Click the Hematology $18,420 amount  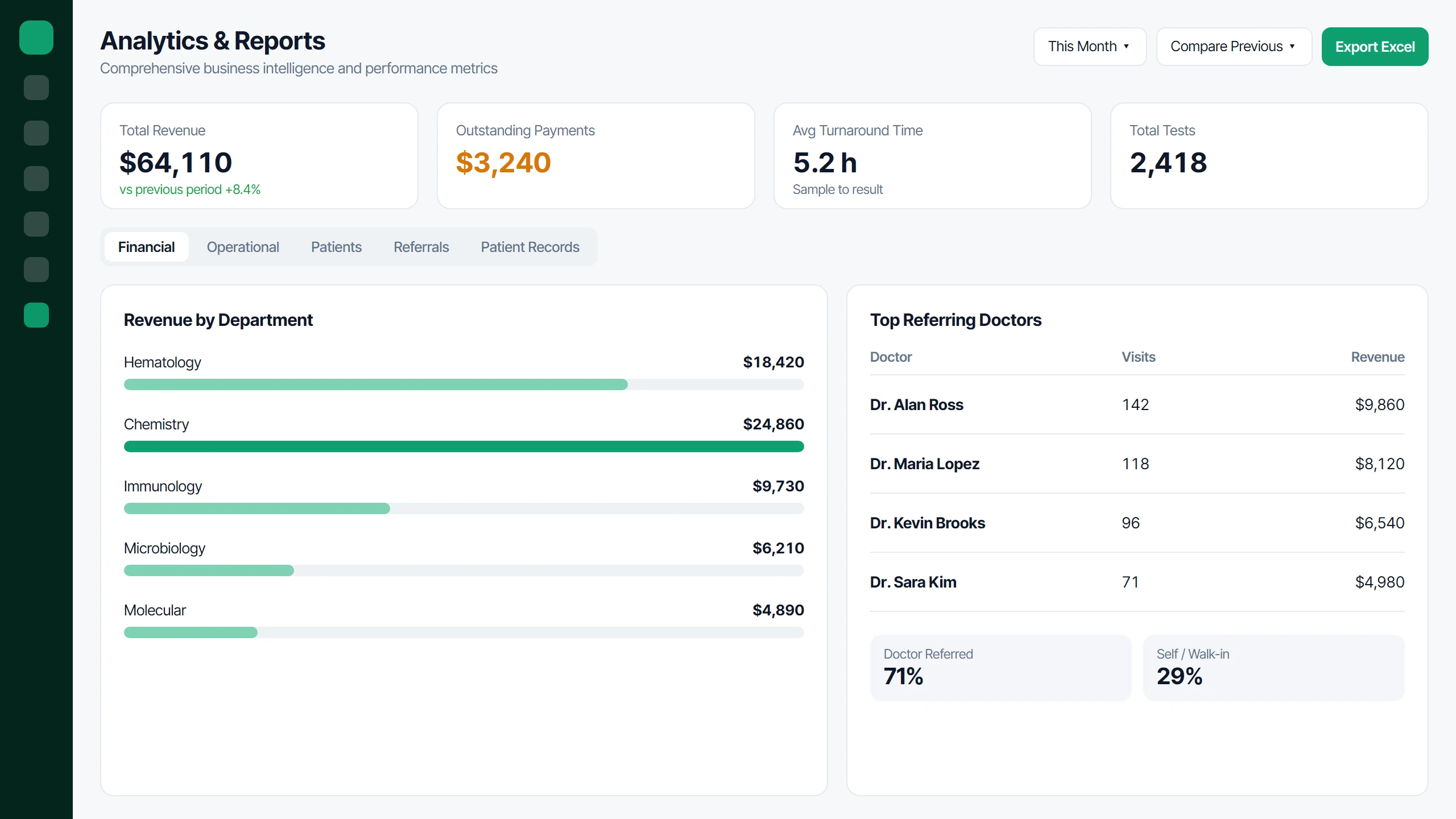tap(773, 362)
